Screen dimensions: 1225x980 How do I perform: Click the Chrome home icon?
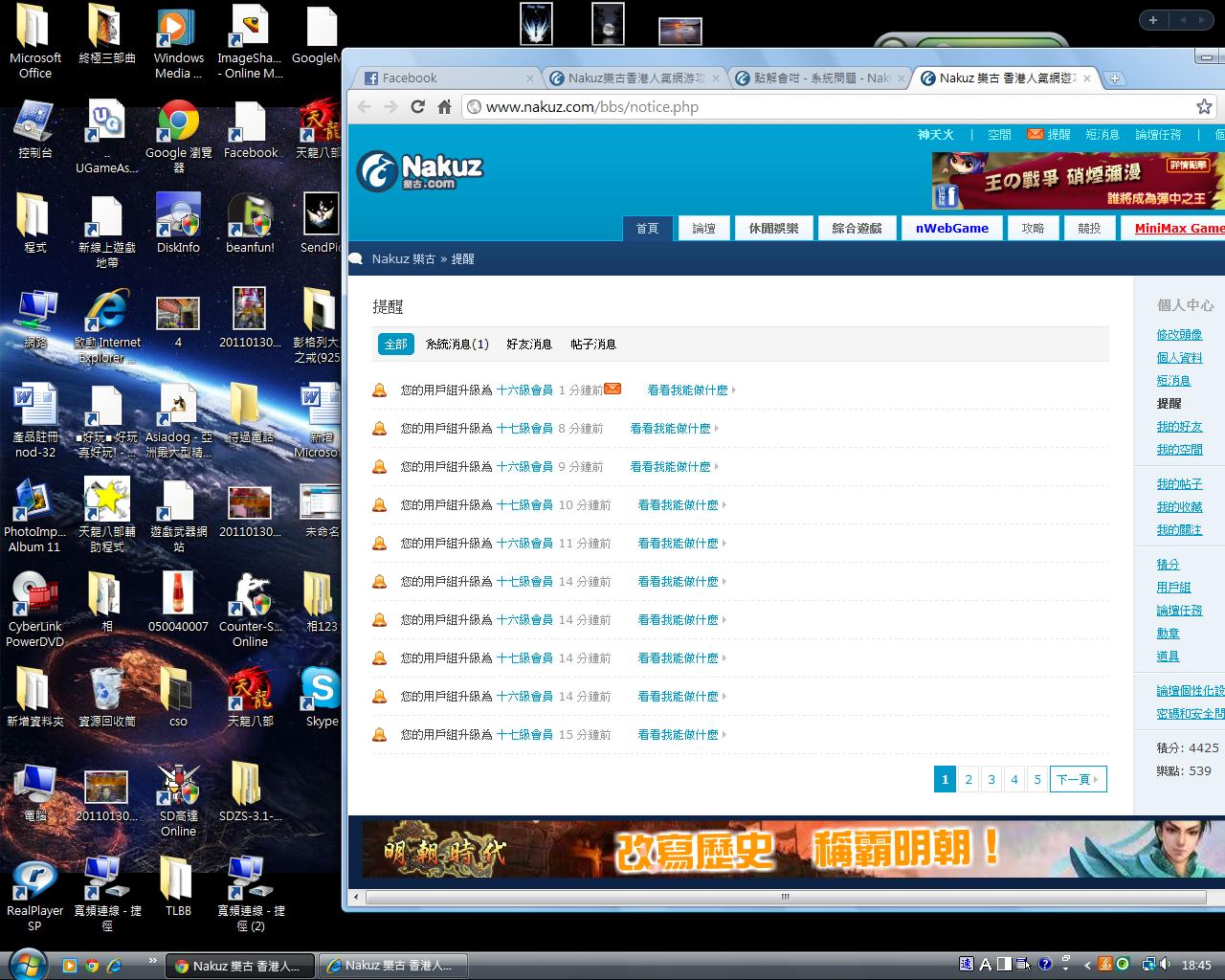pos(444,106)
